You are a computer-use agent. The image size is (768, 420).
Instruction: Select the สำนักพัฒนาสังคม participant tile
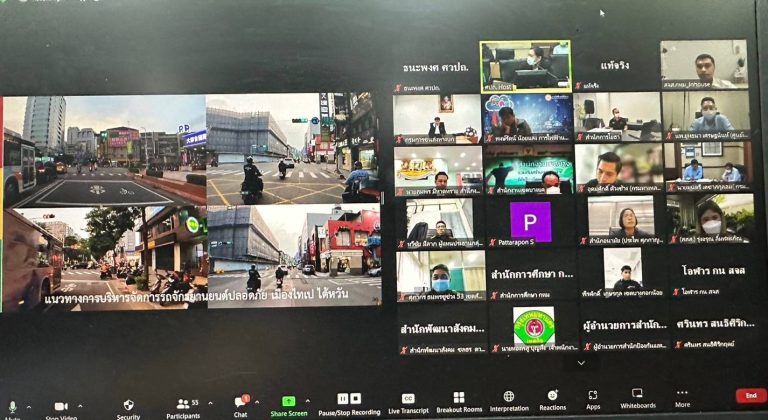click(442, 328)
